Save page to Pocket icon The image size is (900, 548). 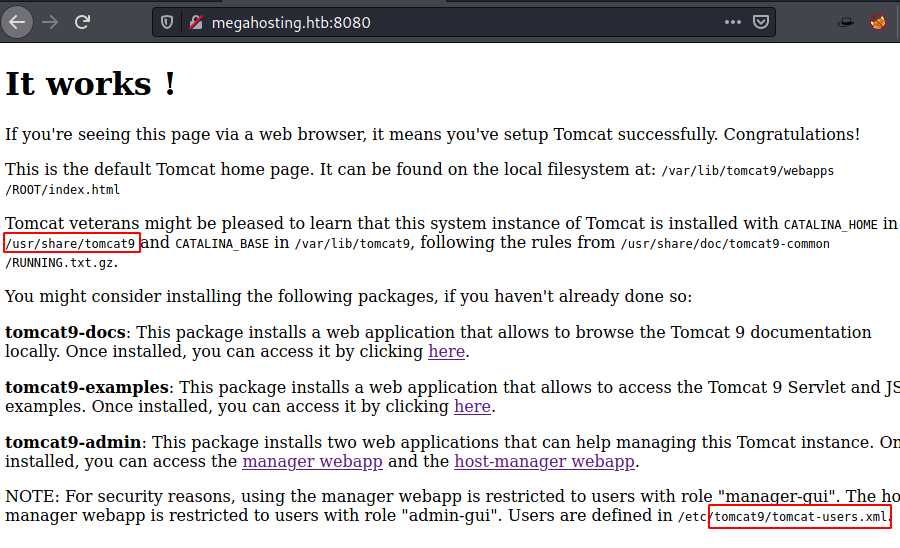761,22
